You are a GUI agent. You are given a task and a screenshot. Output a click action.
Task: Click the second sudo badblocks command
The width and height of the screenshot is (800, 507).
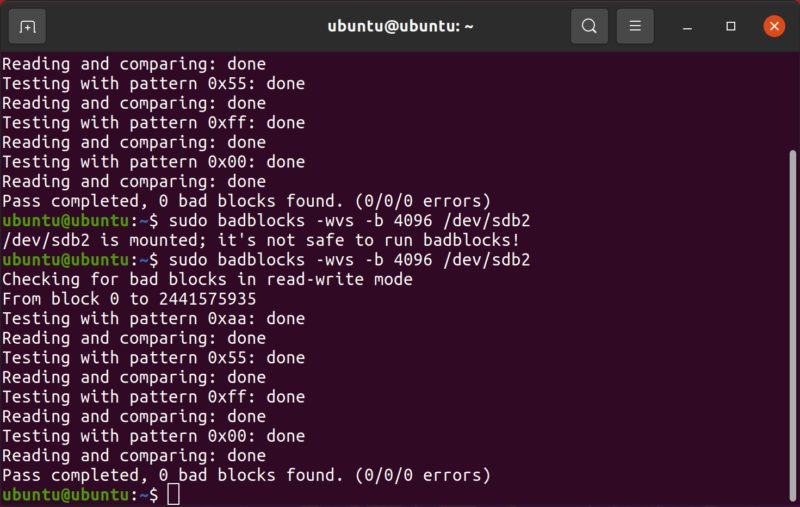point(349,260)
